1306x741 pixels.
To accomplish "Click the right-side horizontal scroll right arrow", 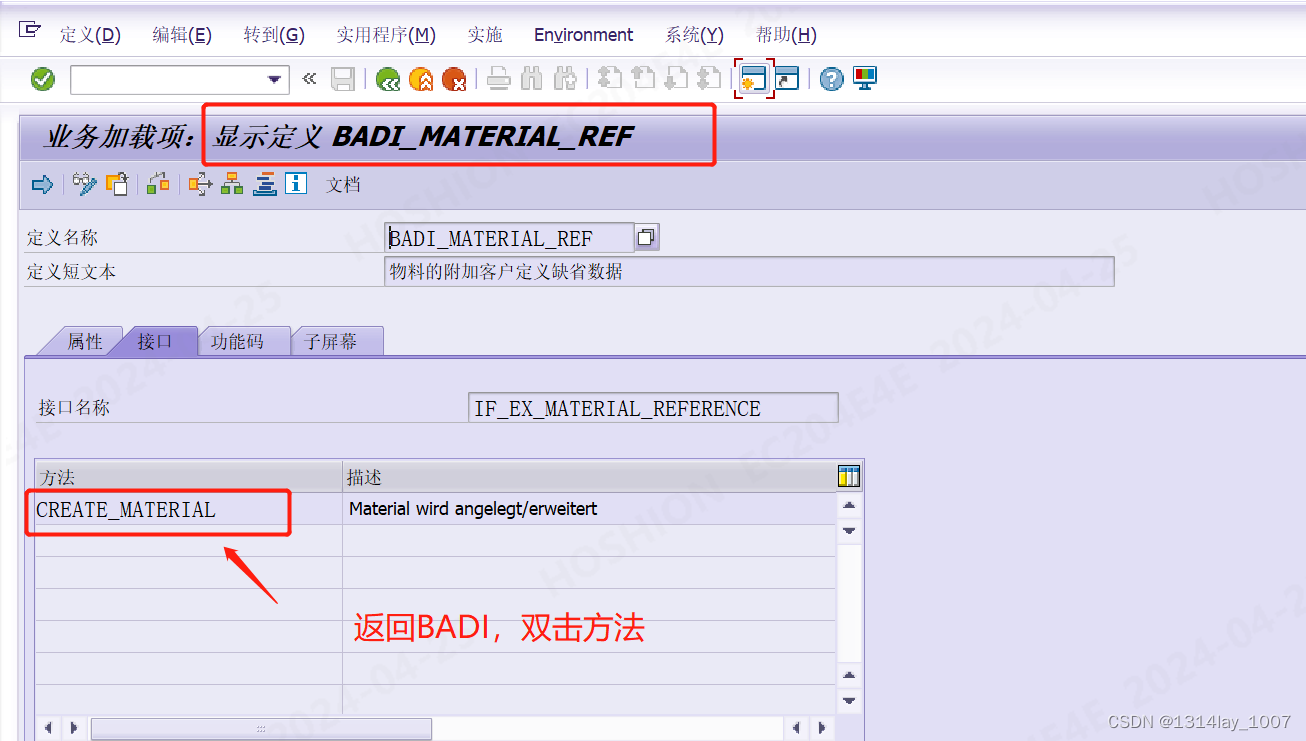I will (821, 728).
